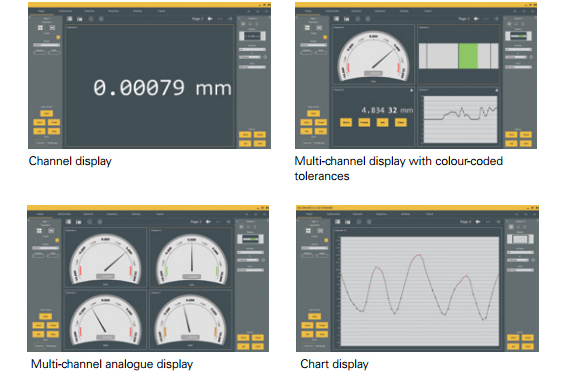Click back arrow beside Page 4 in Chart display window
570x375 pixels.
pos(478,222)
